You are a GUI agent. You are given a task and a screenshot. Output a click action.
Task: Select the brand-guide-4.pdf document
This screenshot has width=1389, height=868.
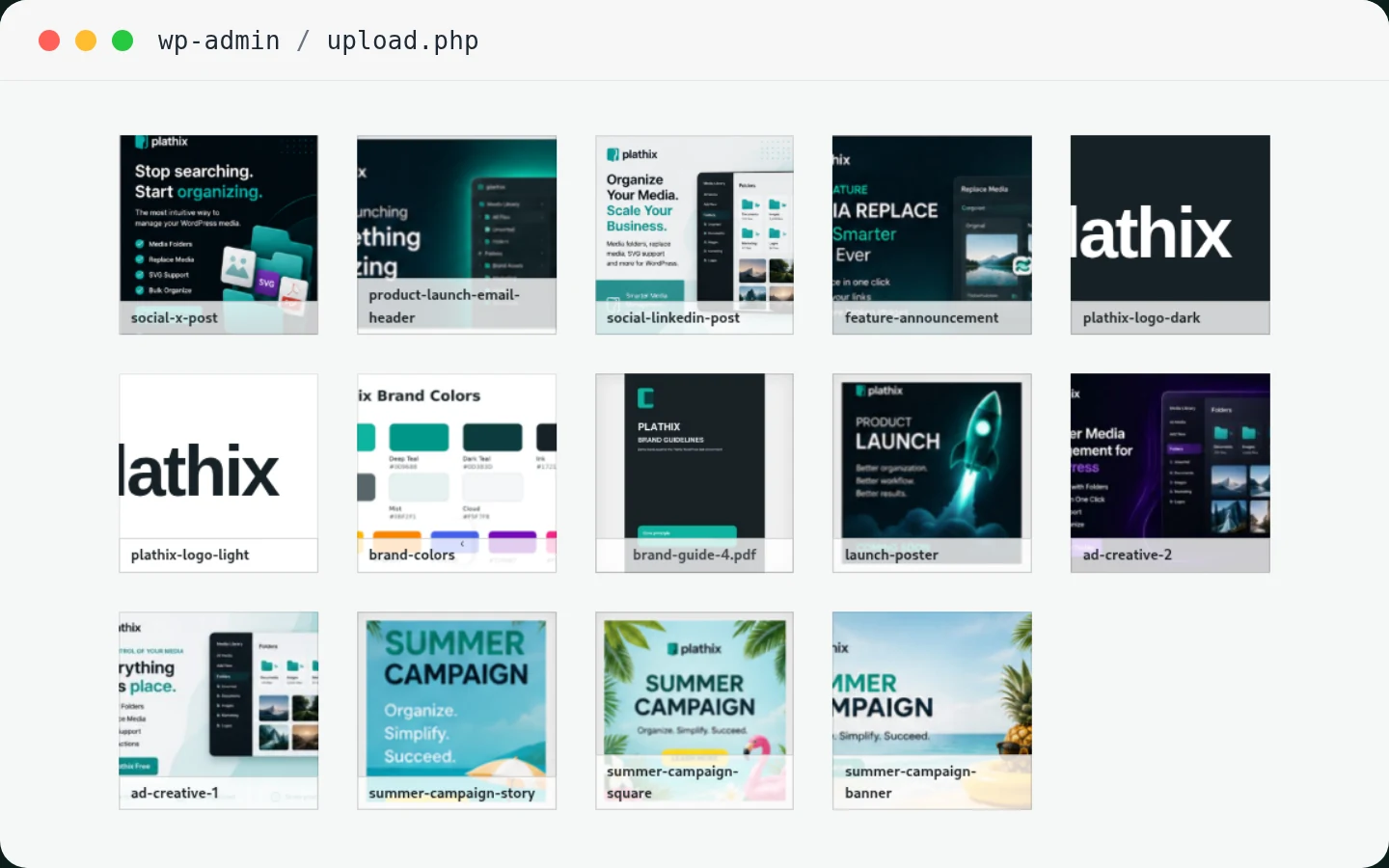click(x=694, y=473)
